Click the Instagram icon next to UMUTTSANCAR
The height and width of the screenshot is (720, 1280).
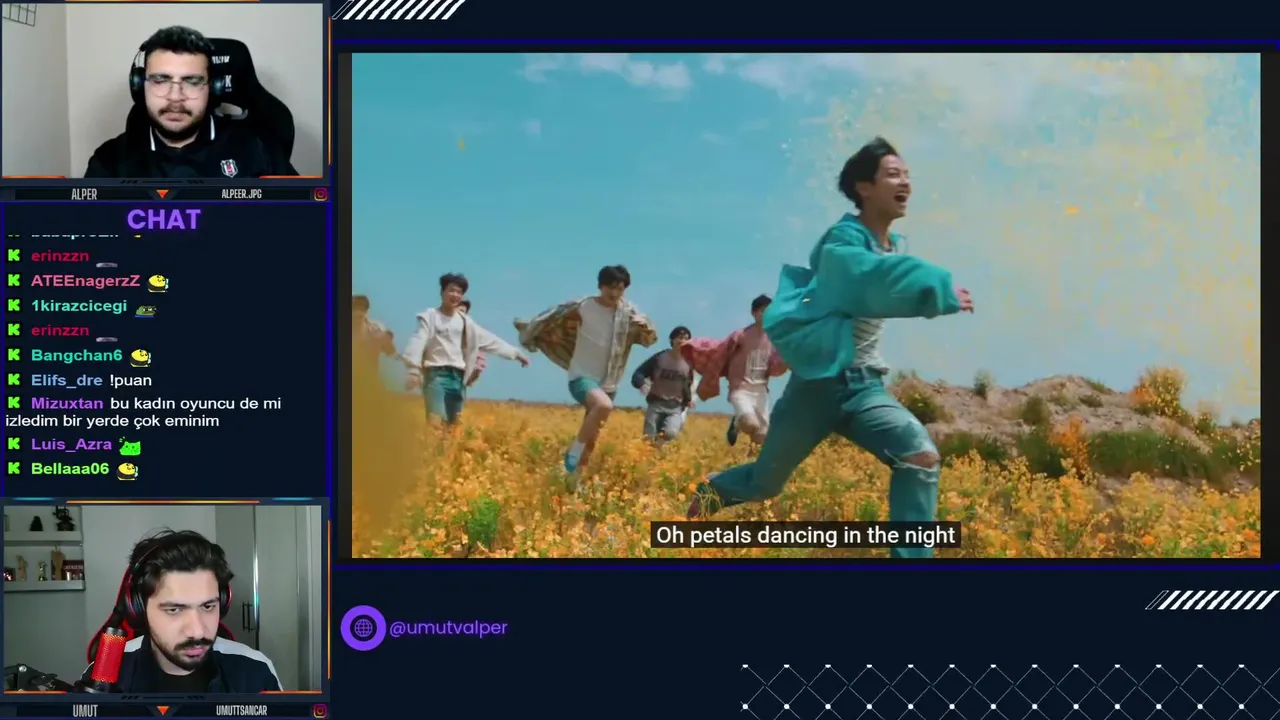320,711
